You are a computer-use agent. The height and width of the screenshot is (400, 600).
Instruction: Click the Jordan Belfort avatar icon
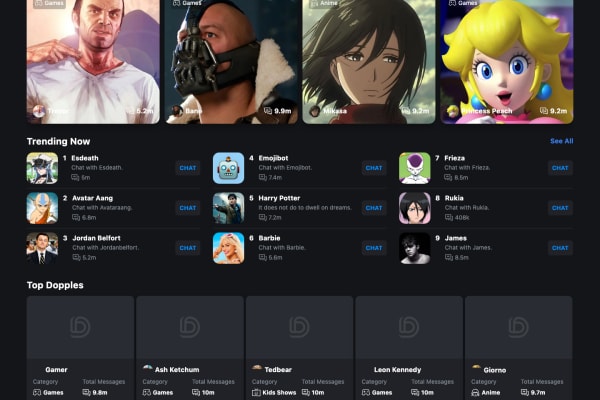tap(42, 248)
